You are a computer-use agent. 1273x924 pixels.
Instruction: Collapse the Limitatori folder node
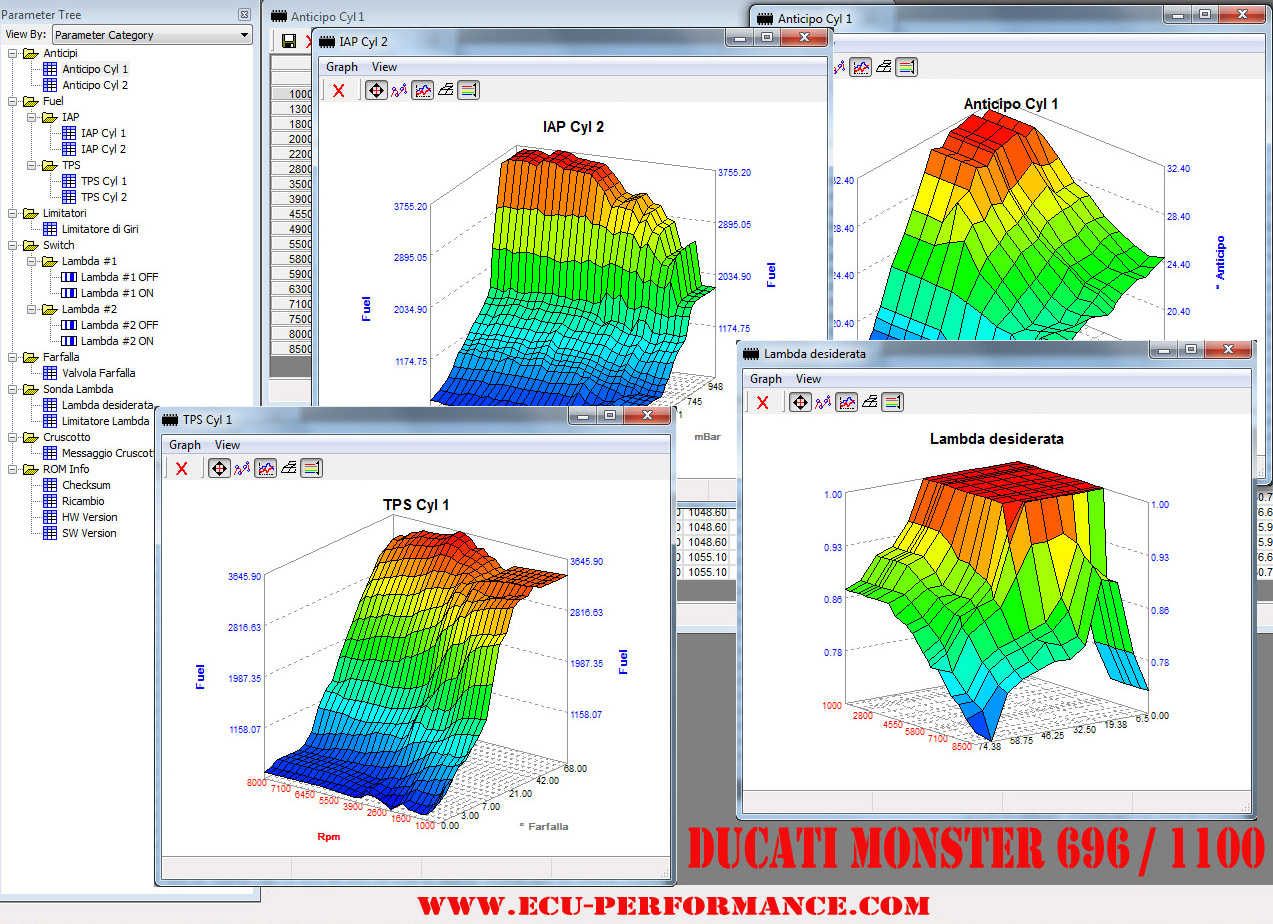coord(12,213)
